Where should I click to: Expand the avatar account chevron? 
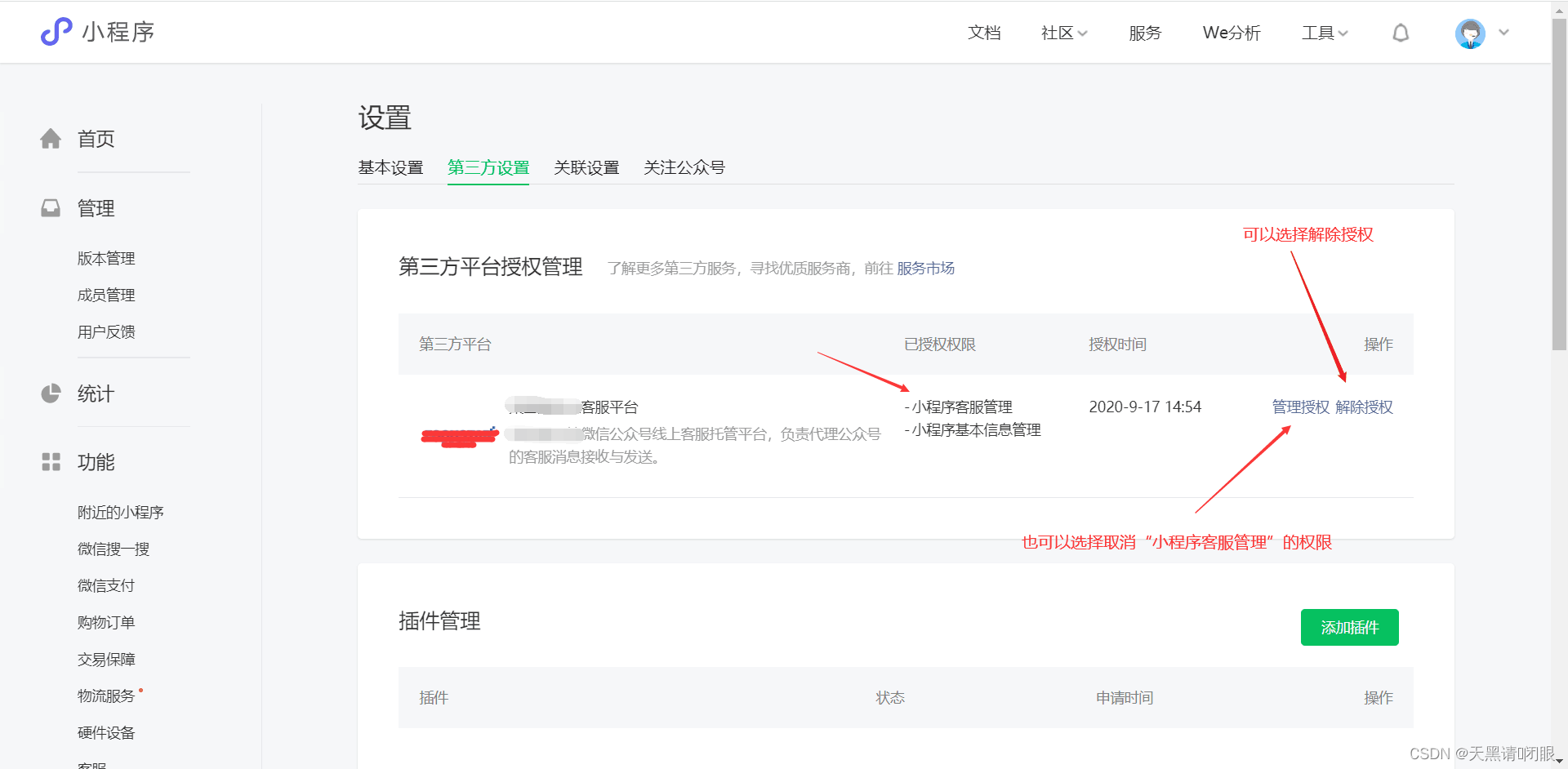click(x=1503, y=33)
